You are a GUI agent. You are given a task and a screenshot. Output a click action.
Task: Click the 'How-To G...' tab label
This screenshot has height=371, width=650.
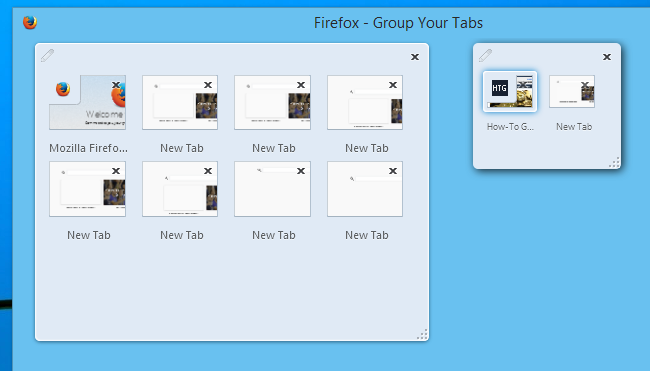pyautogui.click(x=510, y=127)
